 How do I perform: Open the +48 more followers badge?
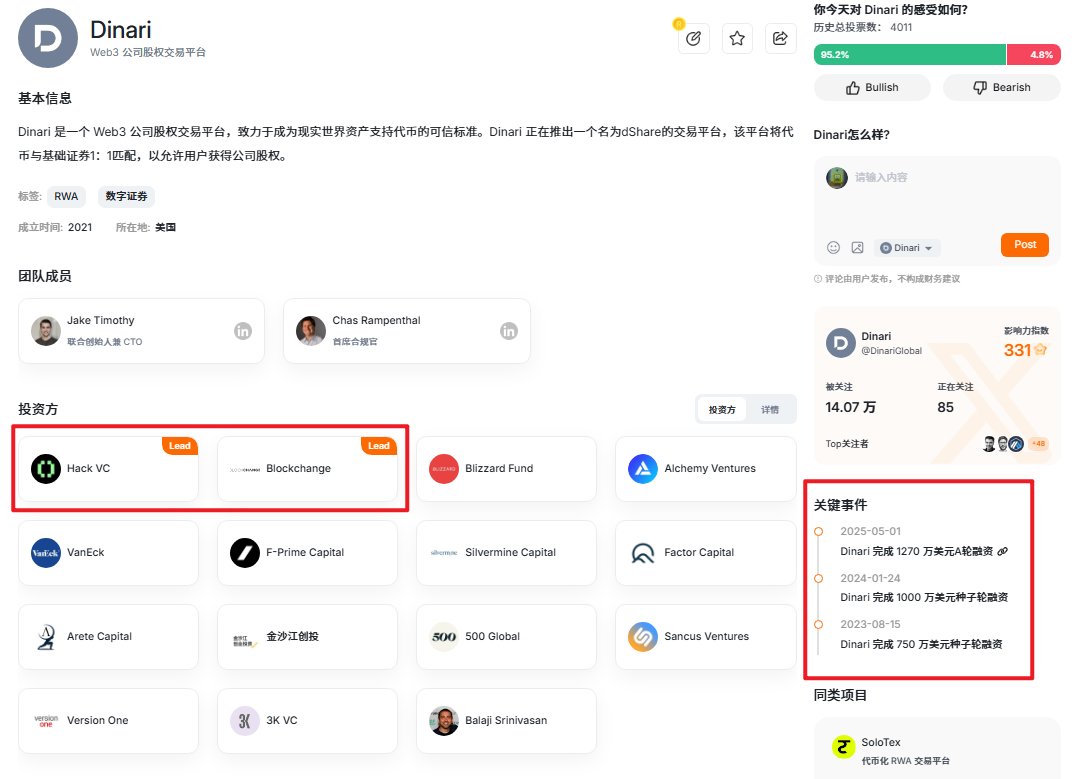(1038, 444)
